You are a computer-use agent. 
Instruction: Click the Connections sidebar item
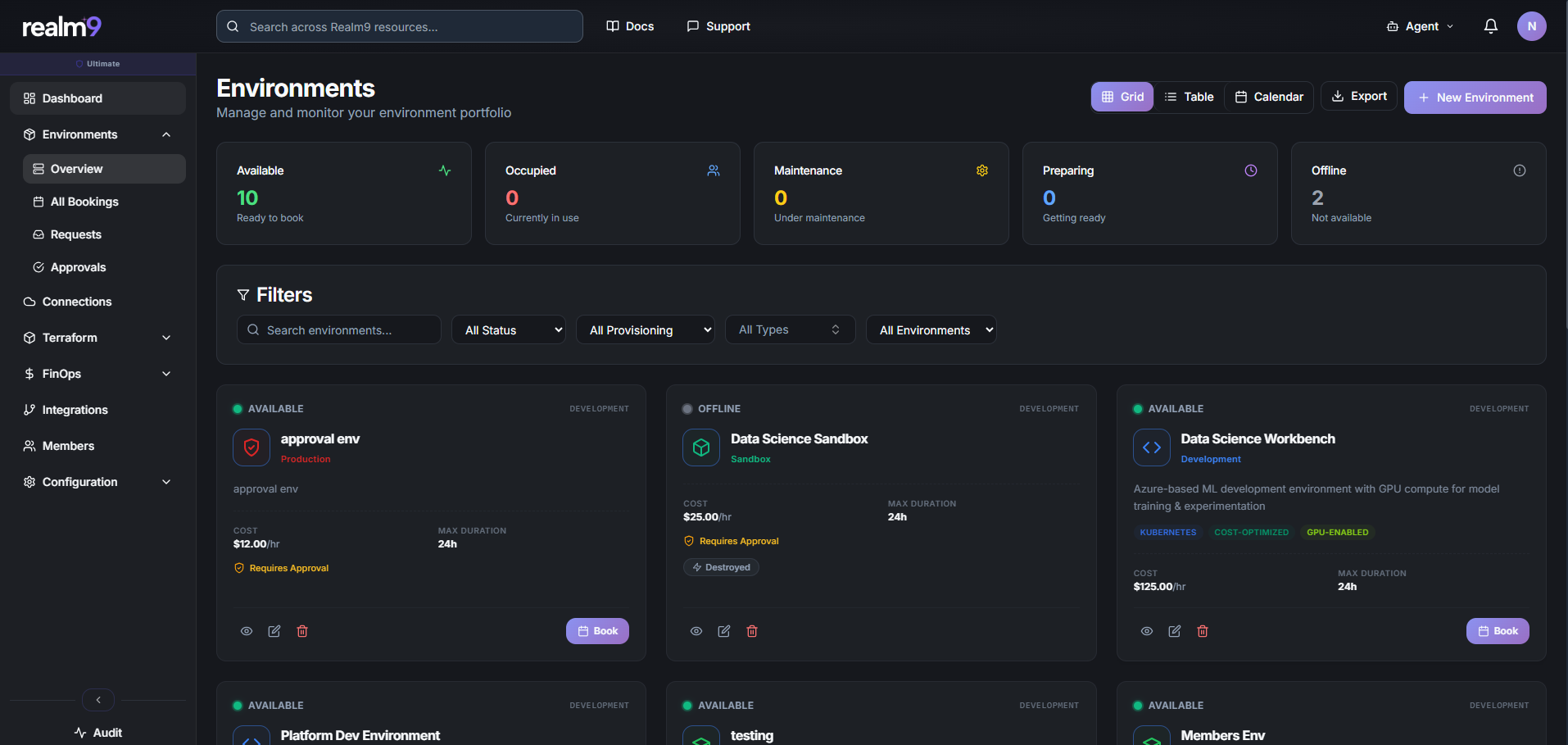point(78,301)
